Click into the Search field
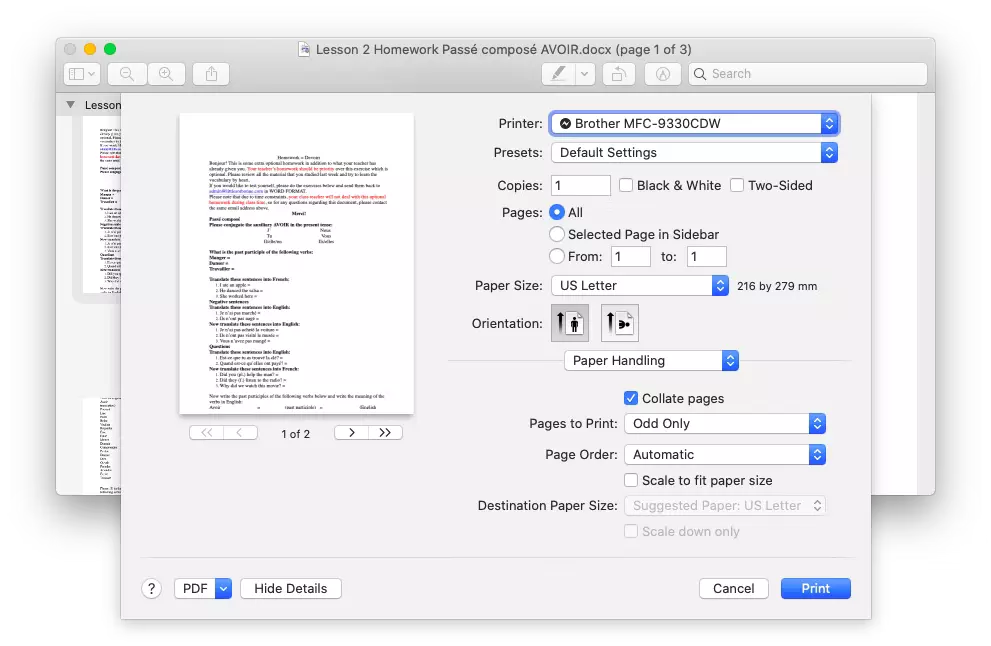991x646 pixels. coord(808,74)
